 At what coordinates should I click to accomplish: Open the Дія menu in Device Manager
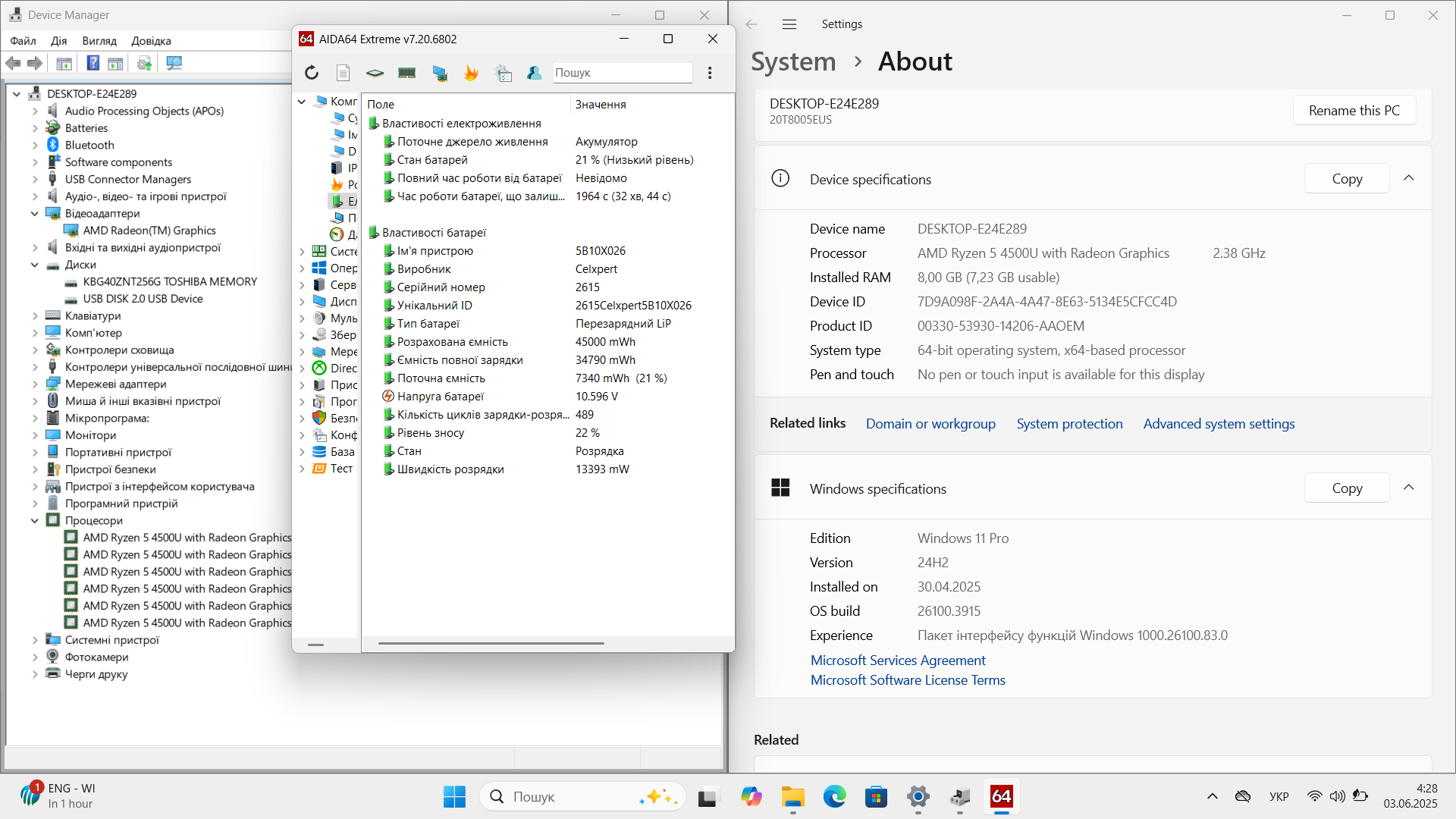(x=58, y=41)
